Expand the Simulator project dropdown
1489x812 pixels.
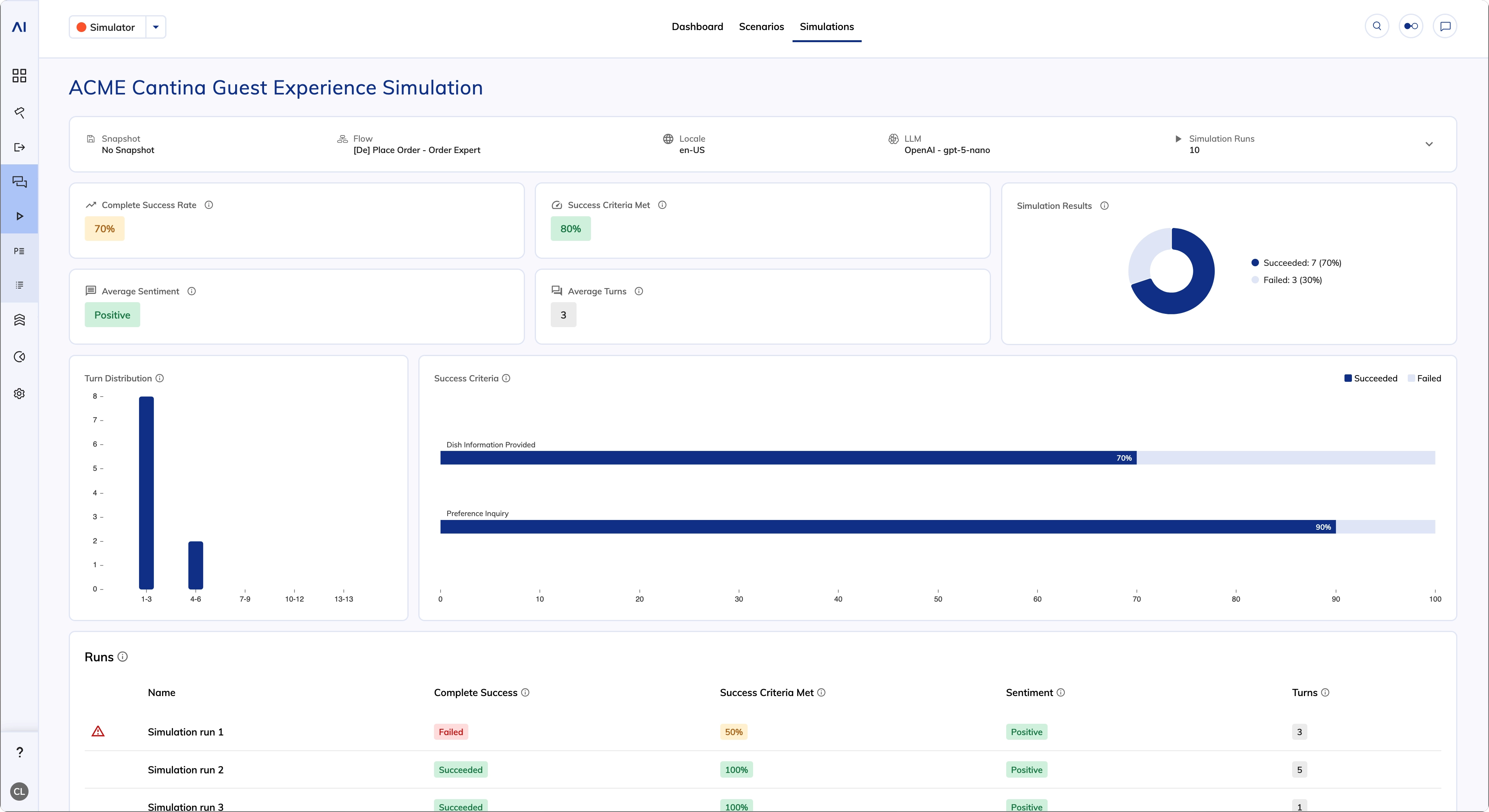(155, 27)
